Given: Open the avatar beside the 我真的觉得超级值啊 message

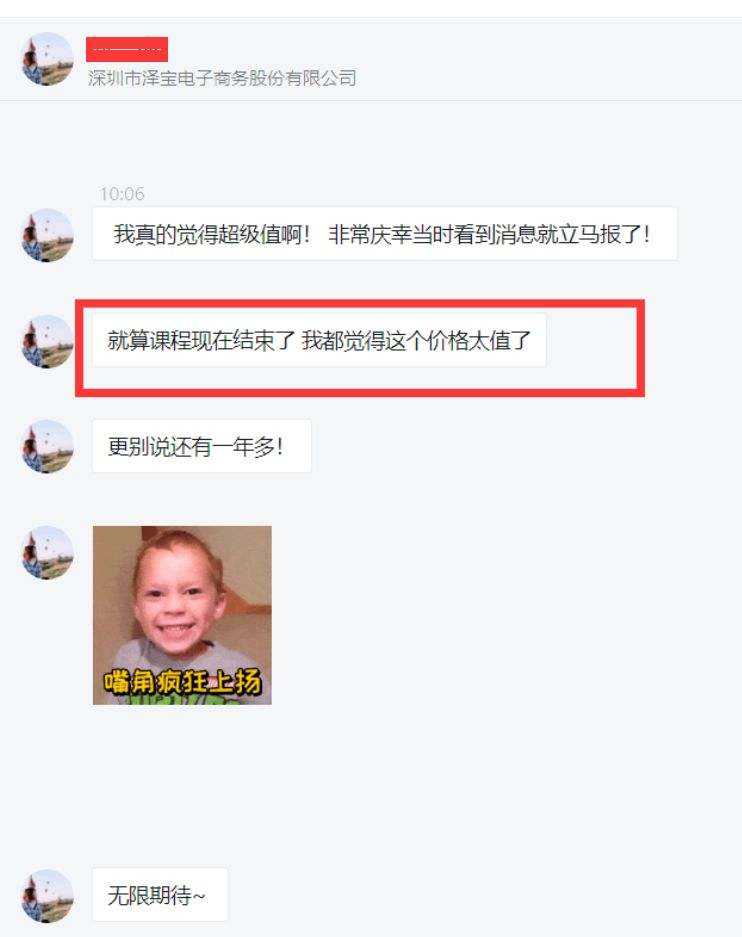Looking at the screenshot, I should pos(47,235).
